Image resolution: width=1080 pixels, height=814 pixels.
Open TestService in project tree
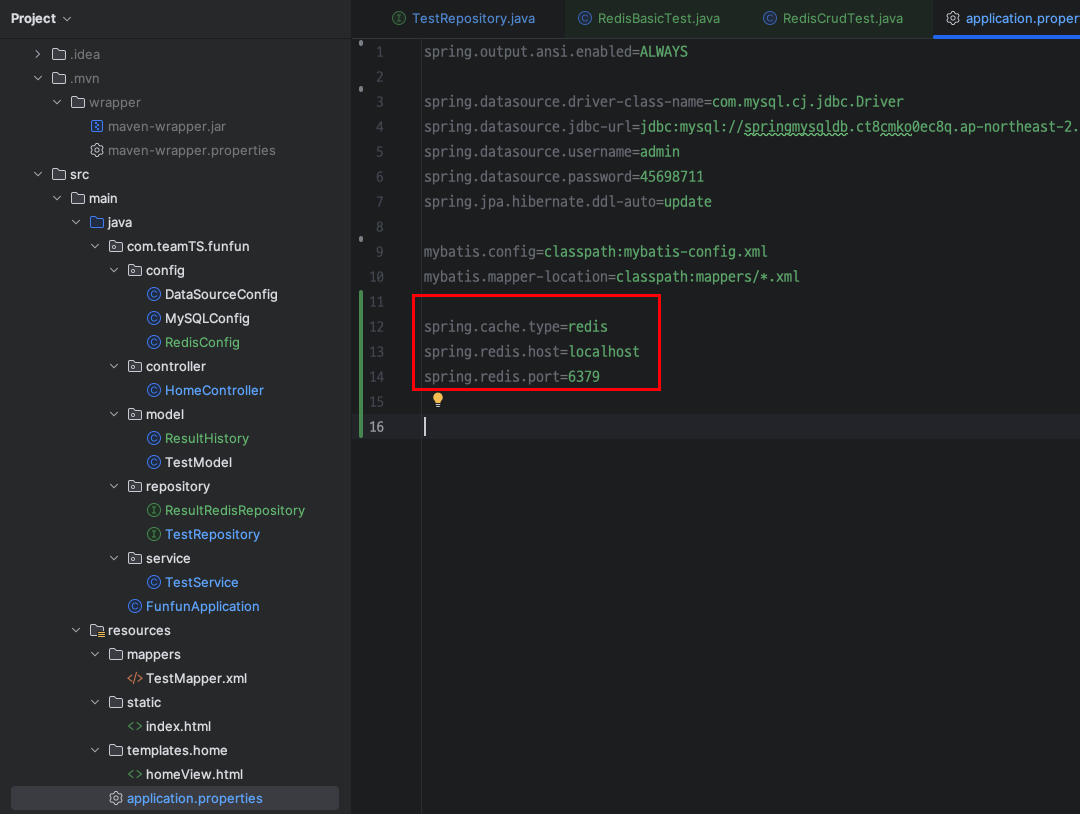click(x=202, y=583)
